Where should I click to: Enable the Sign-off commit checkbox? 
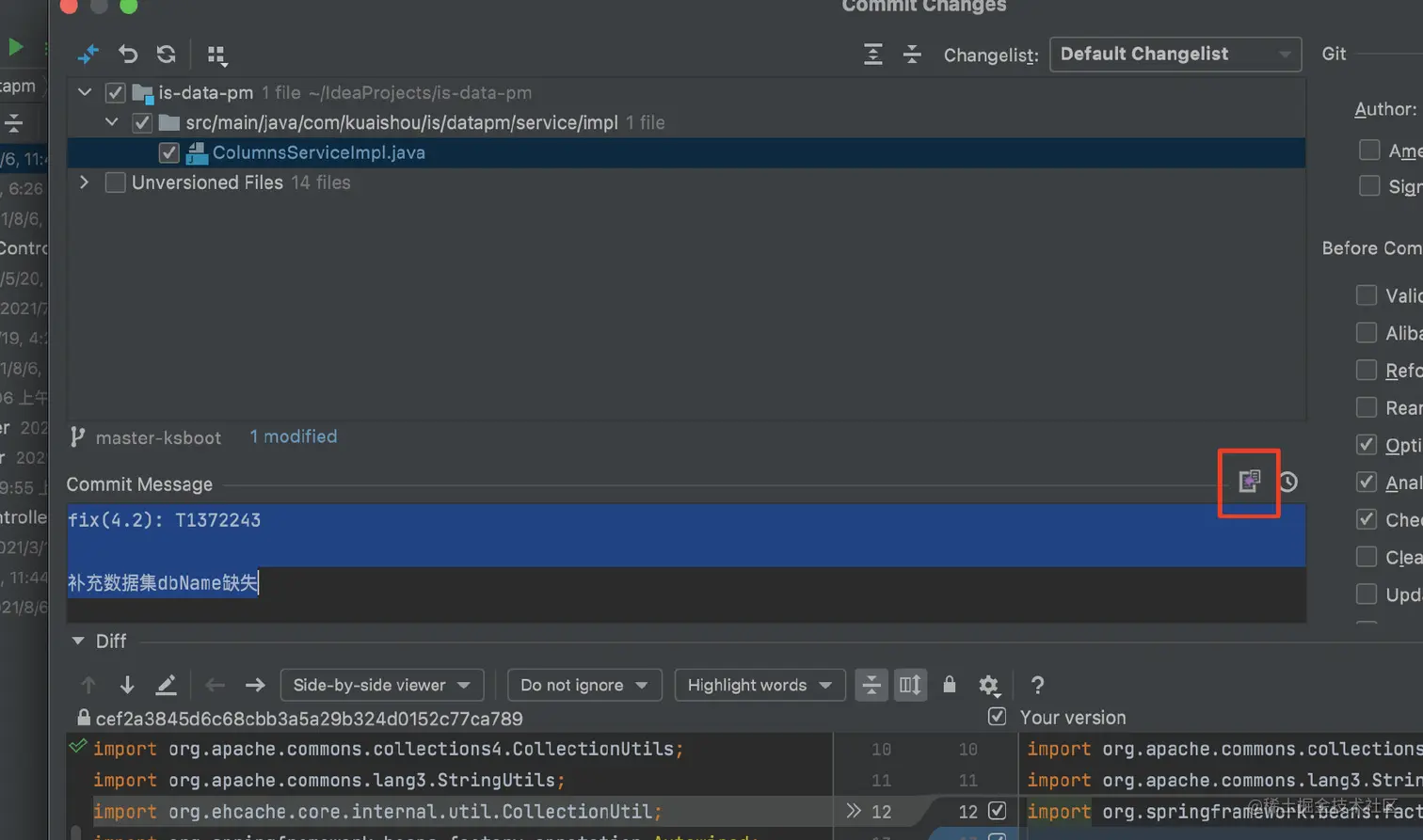pos(1369,186)
